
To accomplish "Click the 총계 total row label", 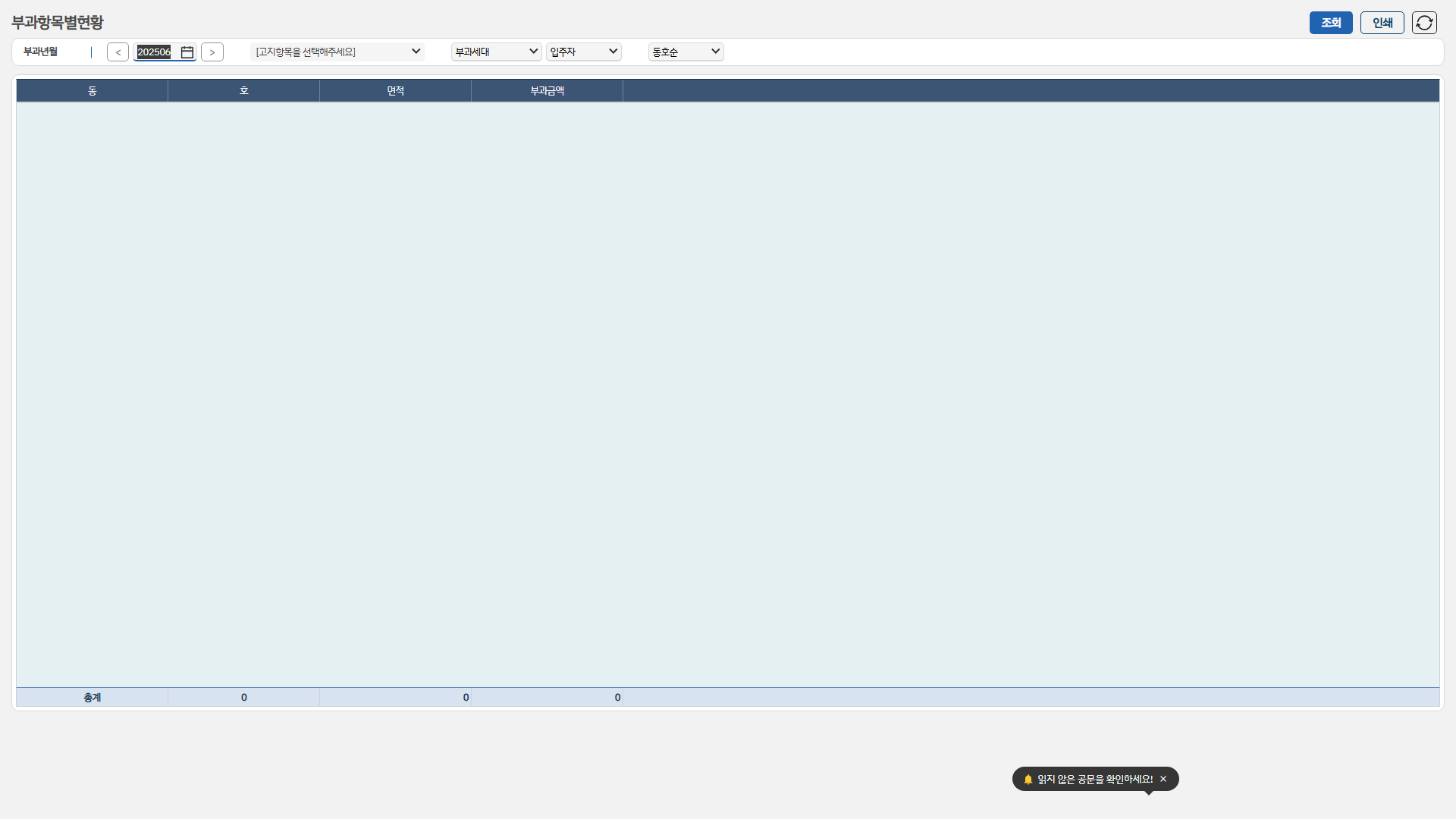I will (x=92, y=698).
